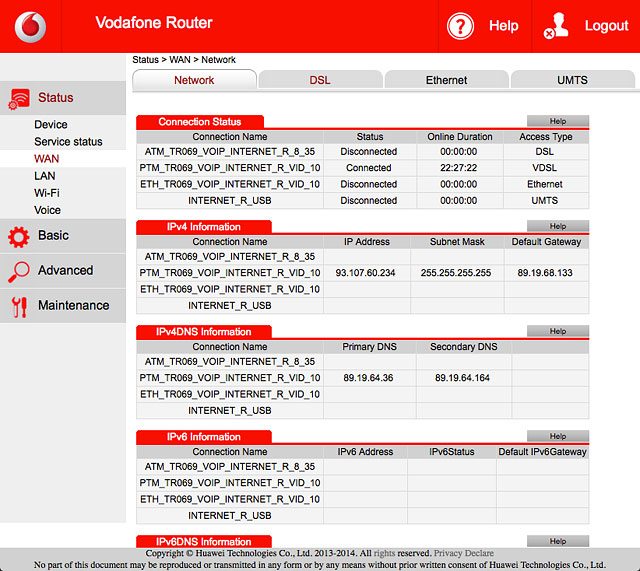Viewport: 640px width, 571px height.
Task: Switch to the Network tab
Action: tap(194, 80)
